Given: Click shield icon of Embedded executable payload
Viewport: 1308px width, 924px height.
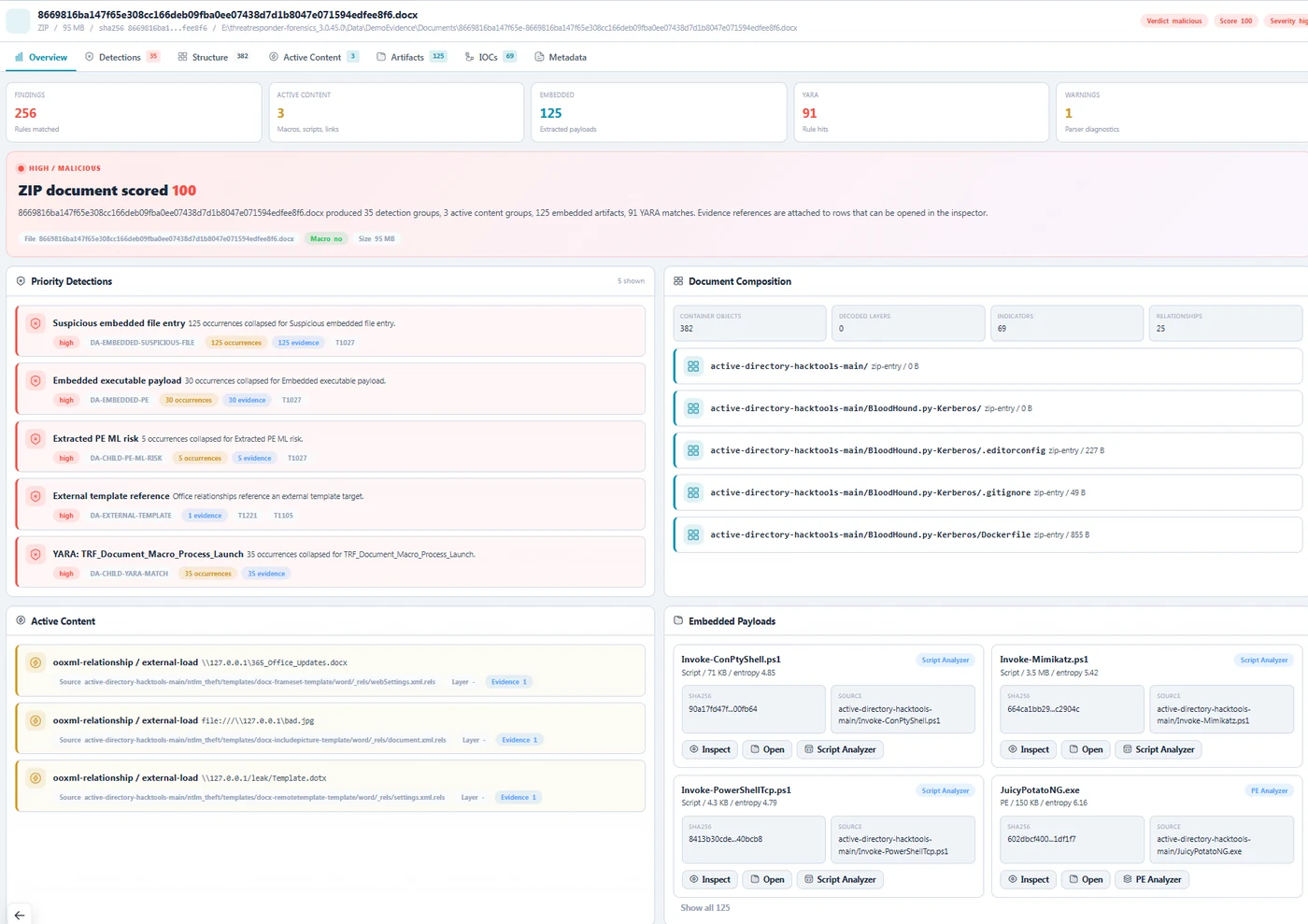Looking at the screenshot, I should coord(36,381).
